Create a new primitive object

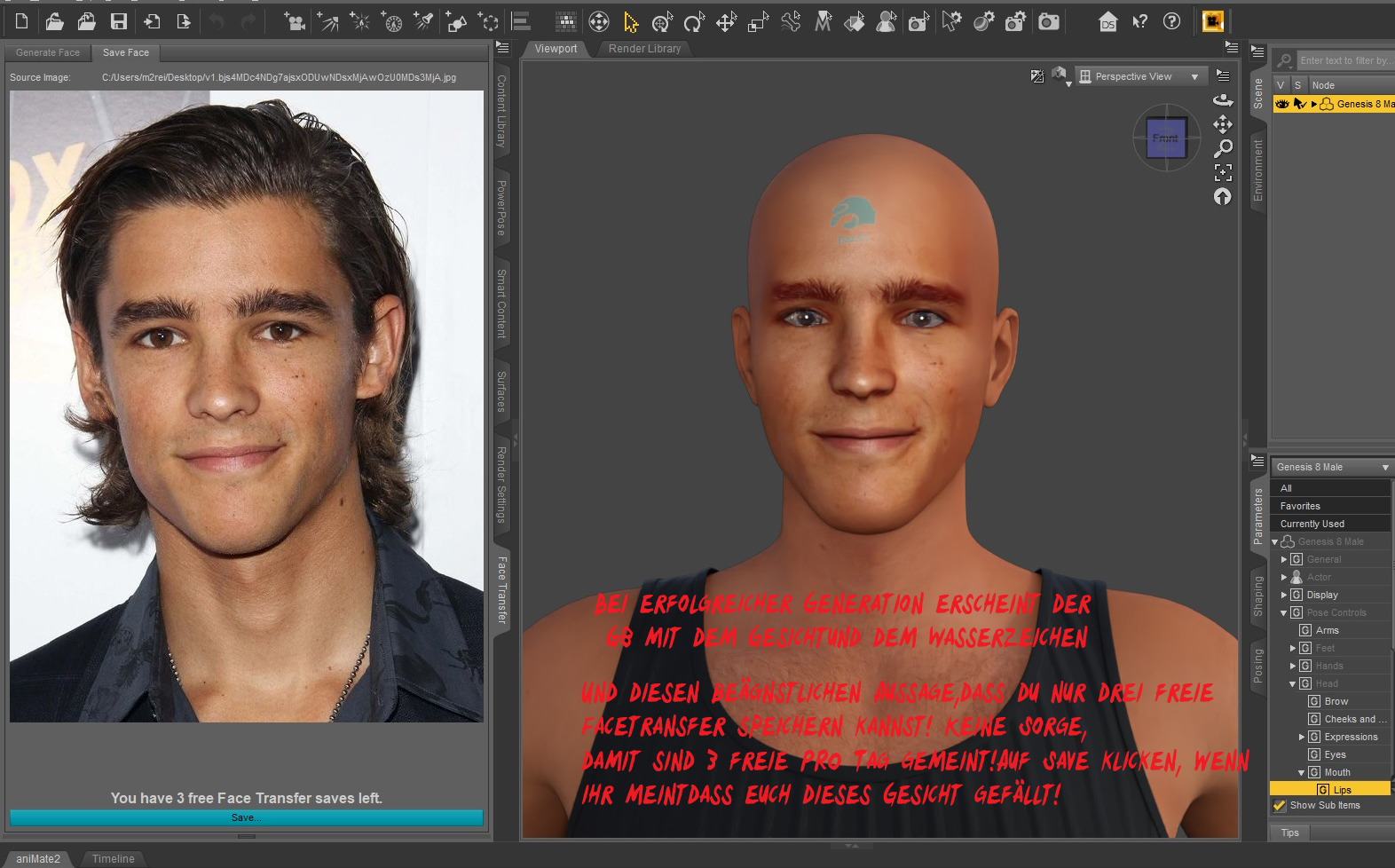coord(456,21)
